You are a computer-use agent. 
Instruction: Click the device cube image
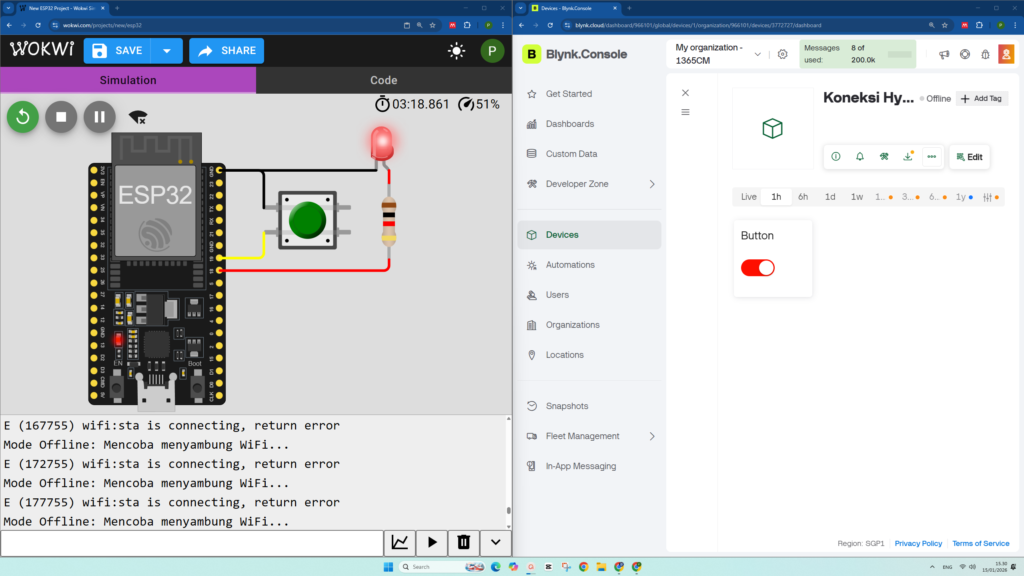click(773, 129)
